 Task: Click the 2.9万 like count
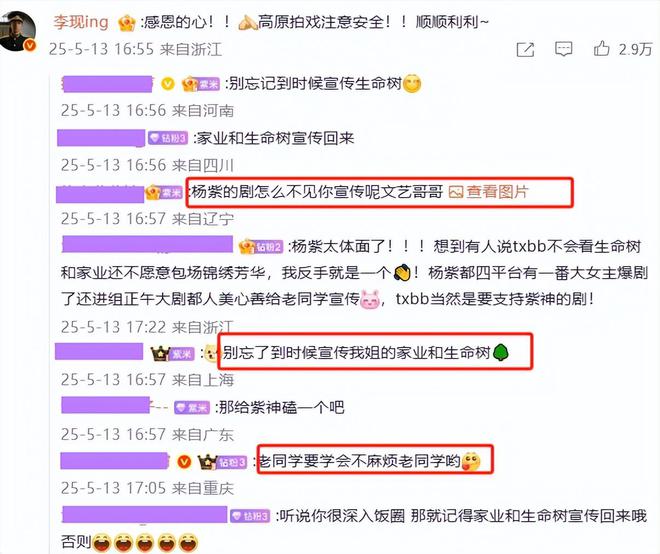coord(635,49)
